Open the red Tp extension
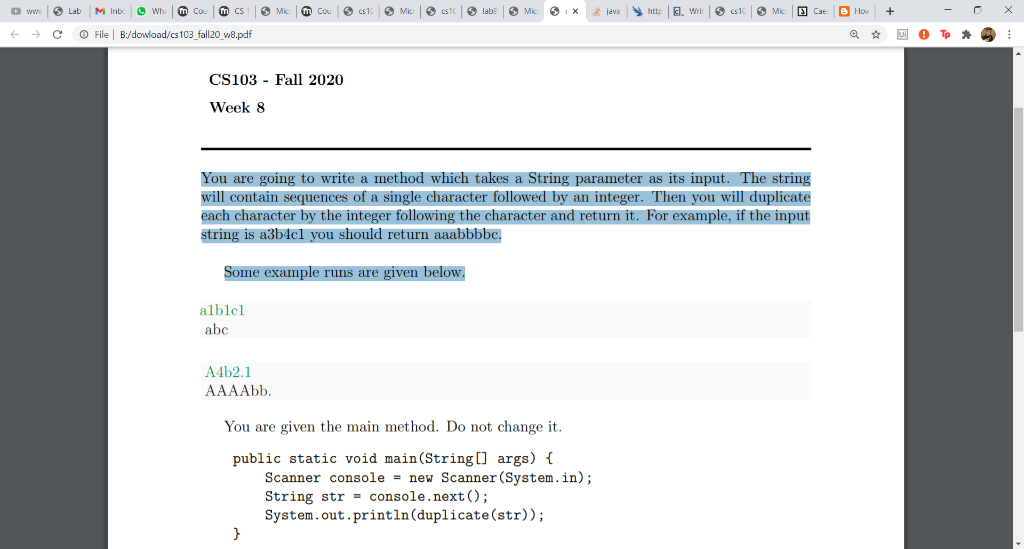The width and height of the screenshot is (1024, 549). coord(945,35)
